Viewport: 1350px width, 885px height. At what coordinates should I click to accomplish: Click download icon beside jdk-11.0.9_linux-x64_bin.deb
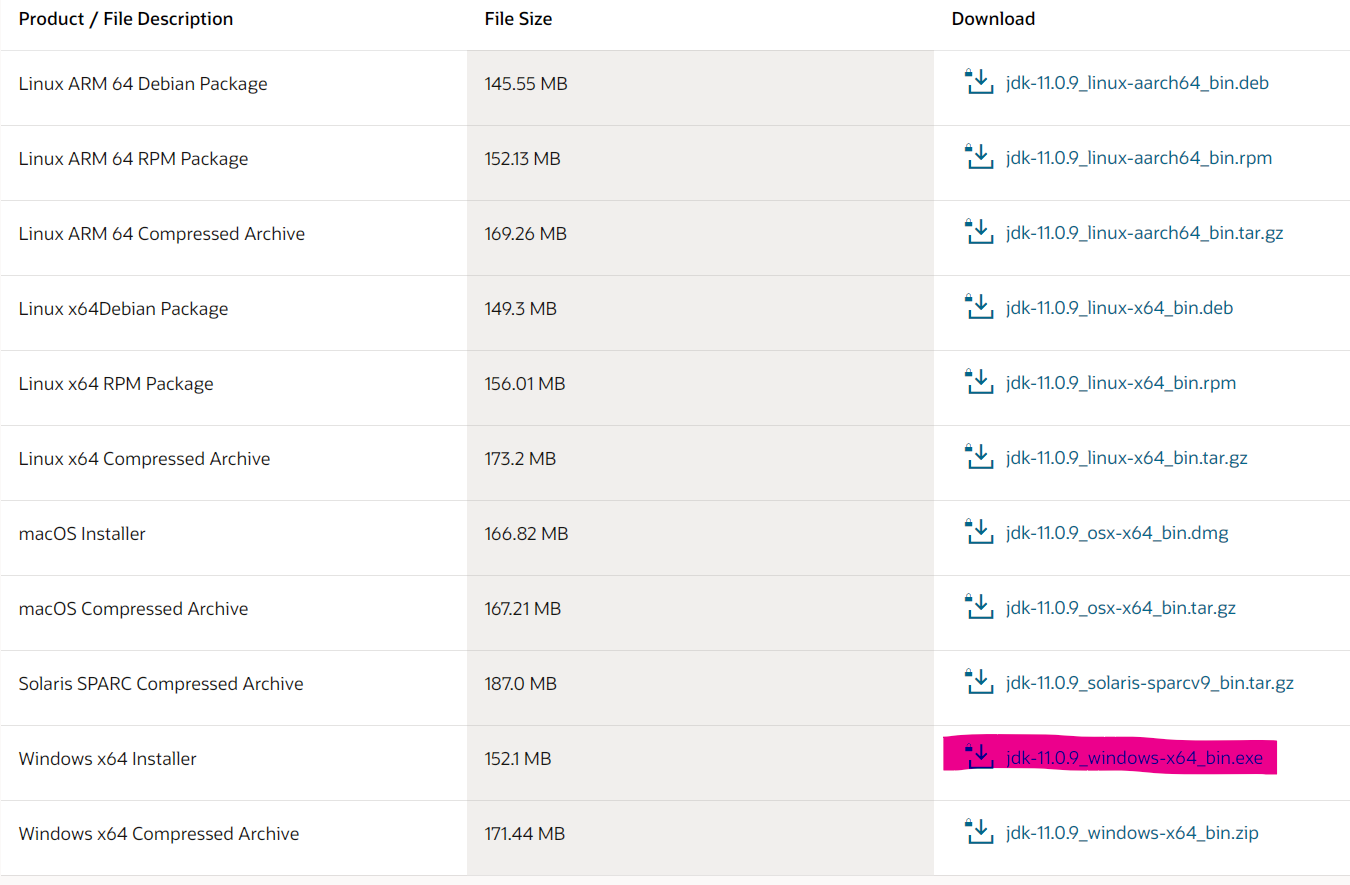pos(978,306)
